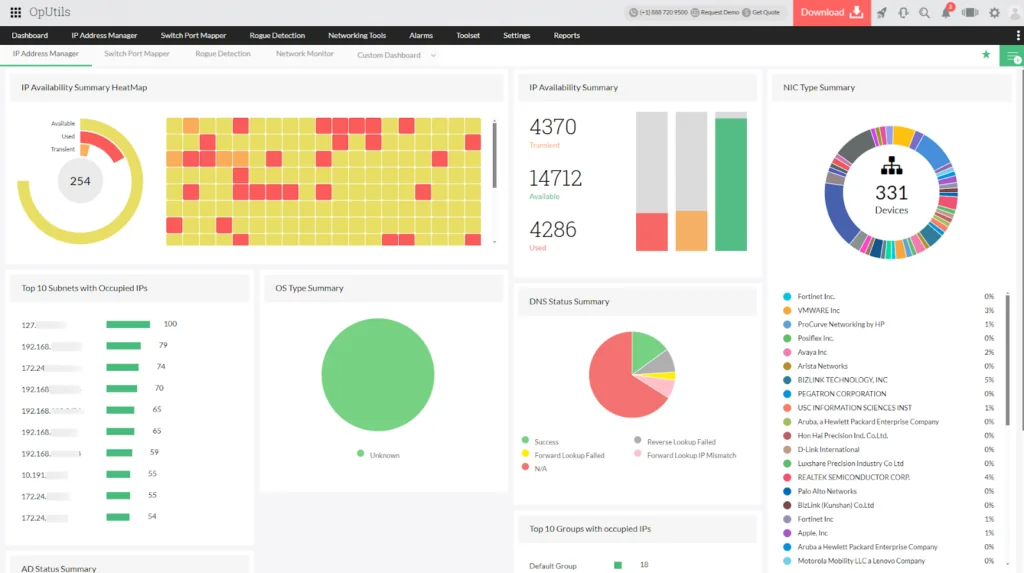Open the Networking Tools menu

(357, 35)
